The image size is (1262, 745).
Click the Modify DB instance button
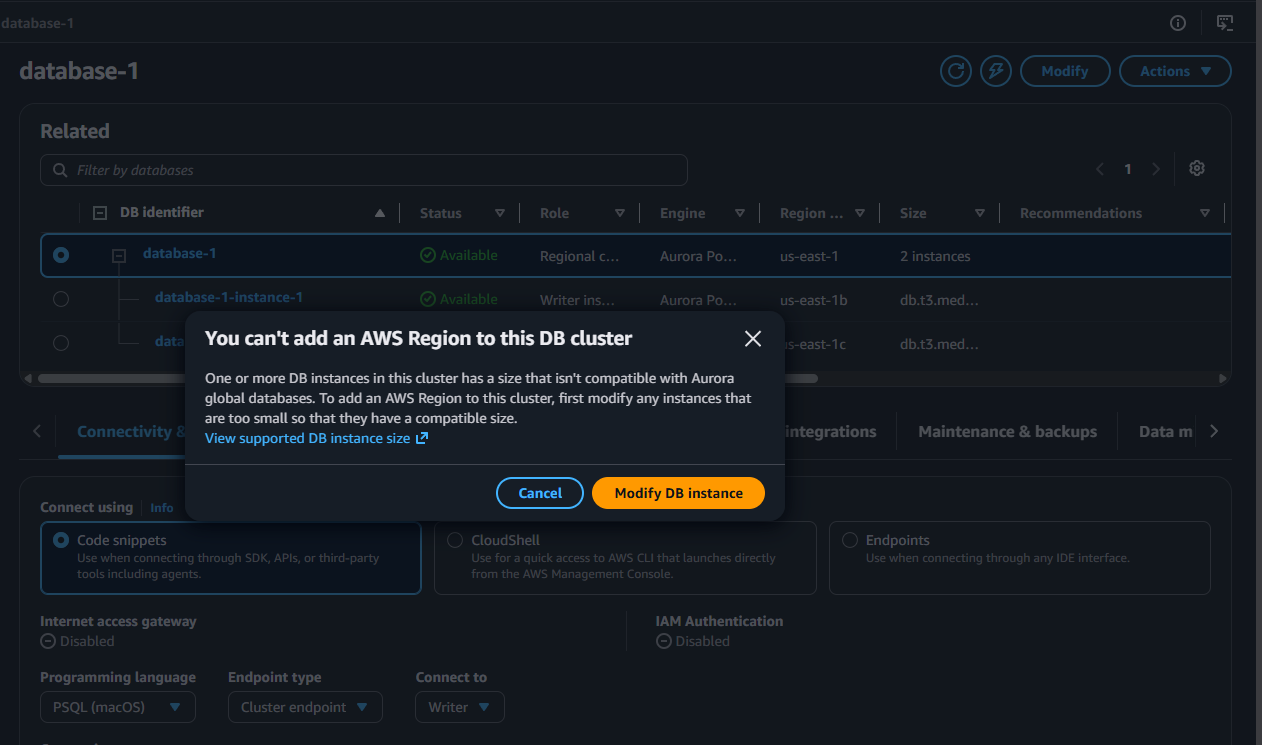pyautogui.click(x=678, y=493)
